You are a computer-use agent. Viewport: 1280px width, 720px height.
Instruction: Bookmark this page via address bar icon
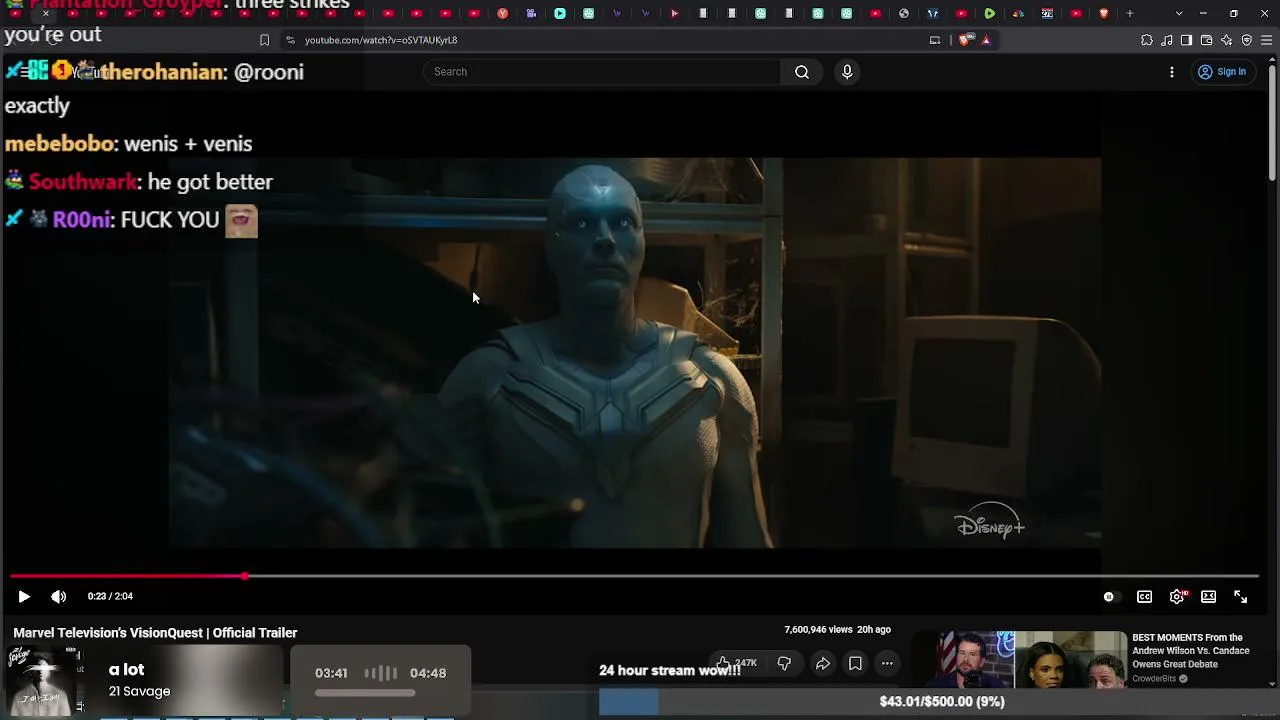(x=264, y=40)
